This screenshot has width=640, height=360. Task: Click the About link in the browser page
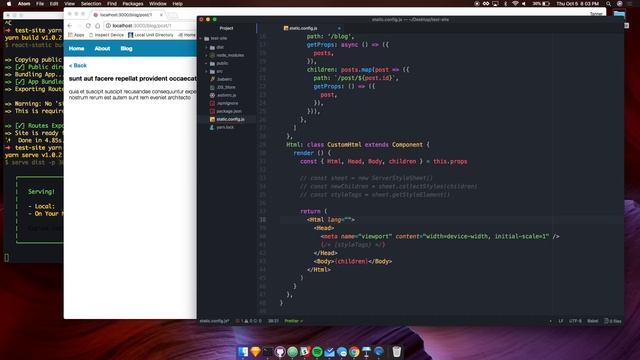point(102,49)
